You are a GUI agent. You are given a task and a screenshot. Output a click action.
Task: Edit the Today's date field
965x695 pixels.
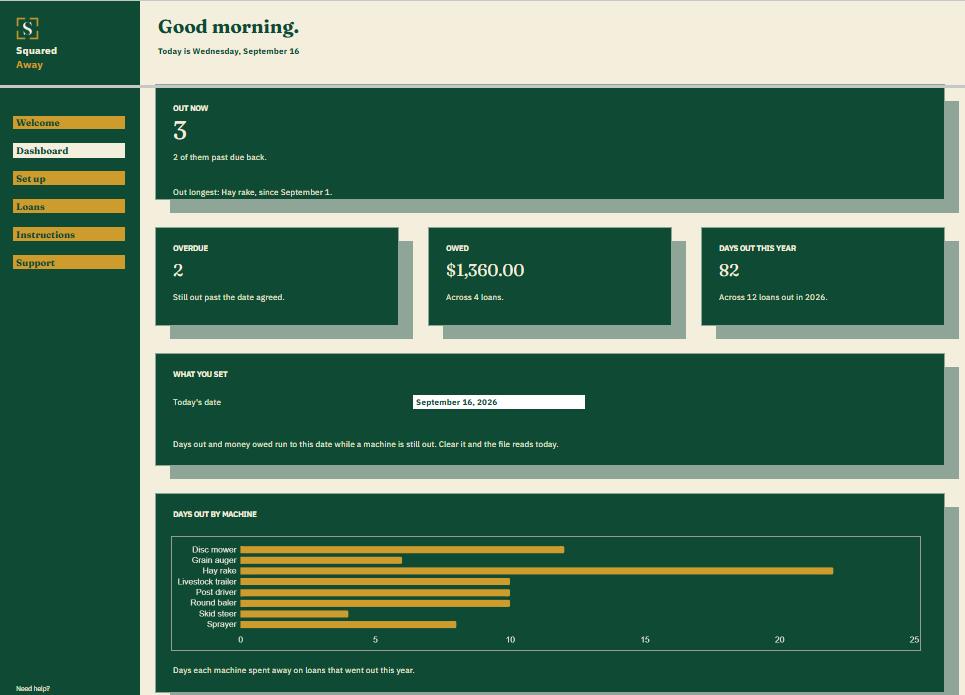click(x=499, y=402)
